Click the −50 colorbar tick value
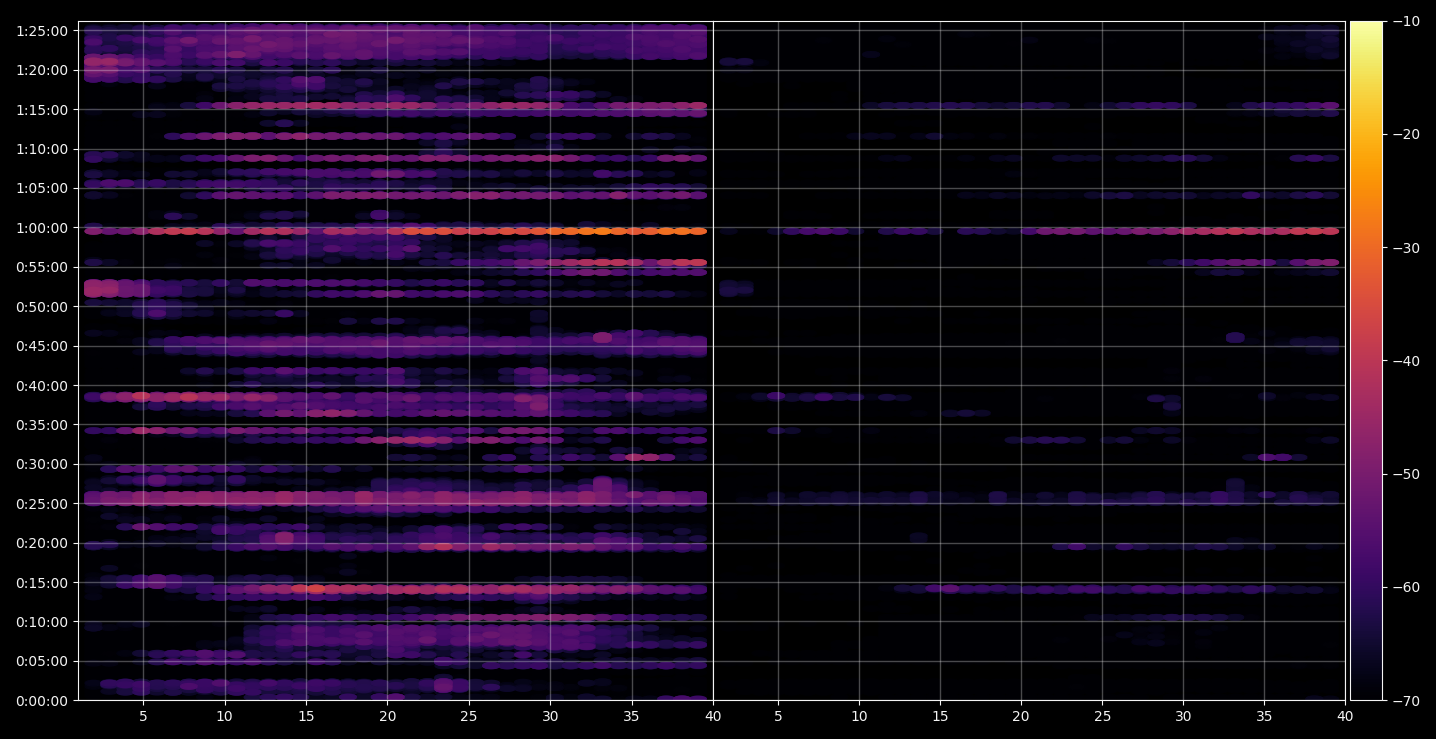Screen dimensions: 1436x739 tap(1405, 474)
